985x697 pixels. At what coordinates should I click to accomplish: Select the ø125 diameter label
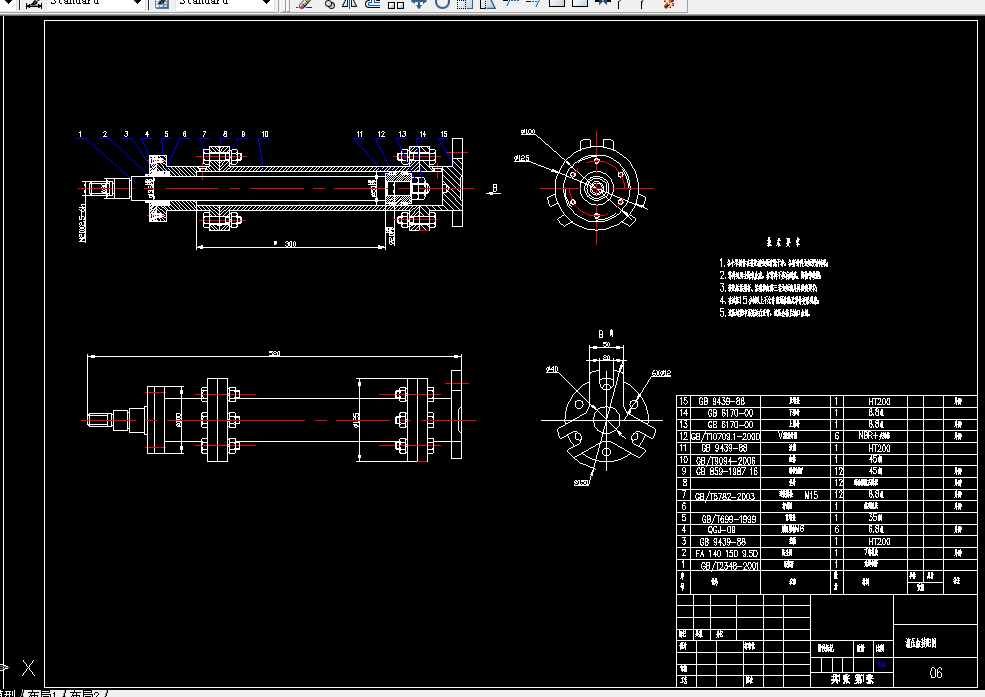pyautogui.click(x=521, y=158)
